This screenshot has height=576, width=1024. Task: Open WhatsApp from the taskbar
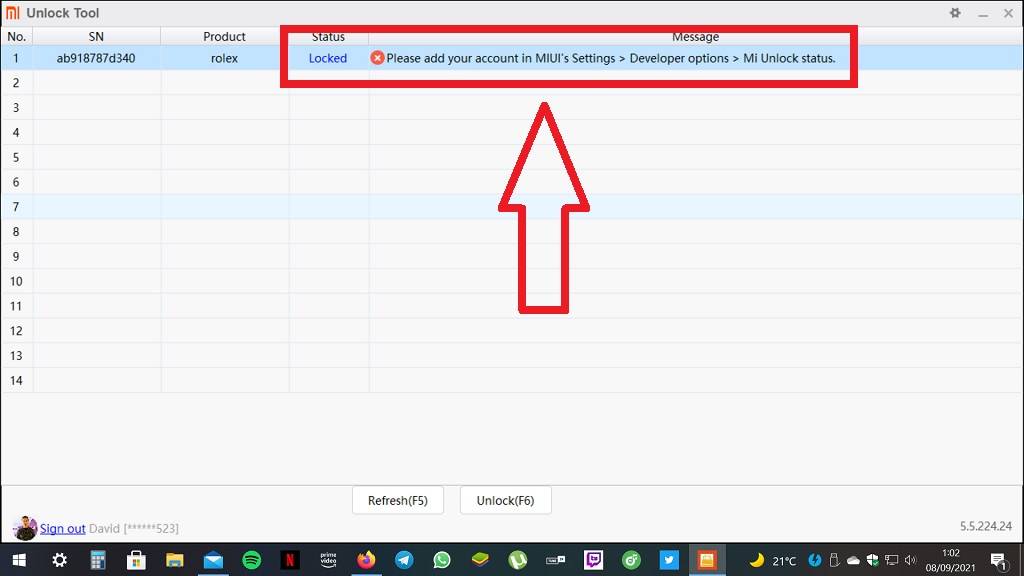(x=442, y=560)
